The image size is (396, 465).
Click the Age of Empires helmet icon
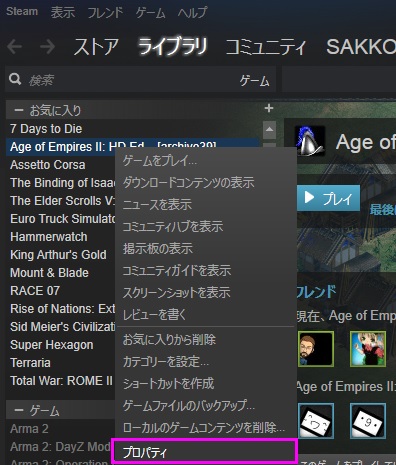(x=310, y=141)
